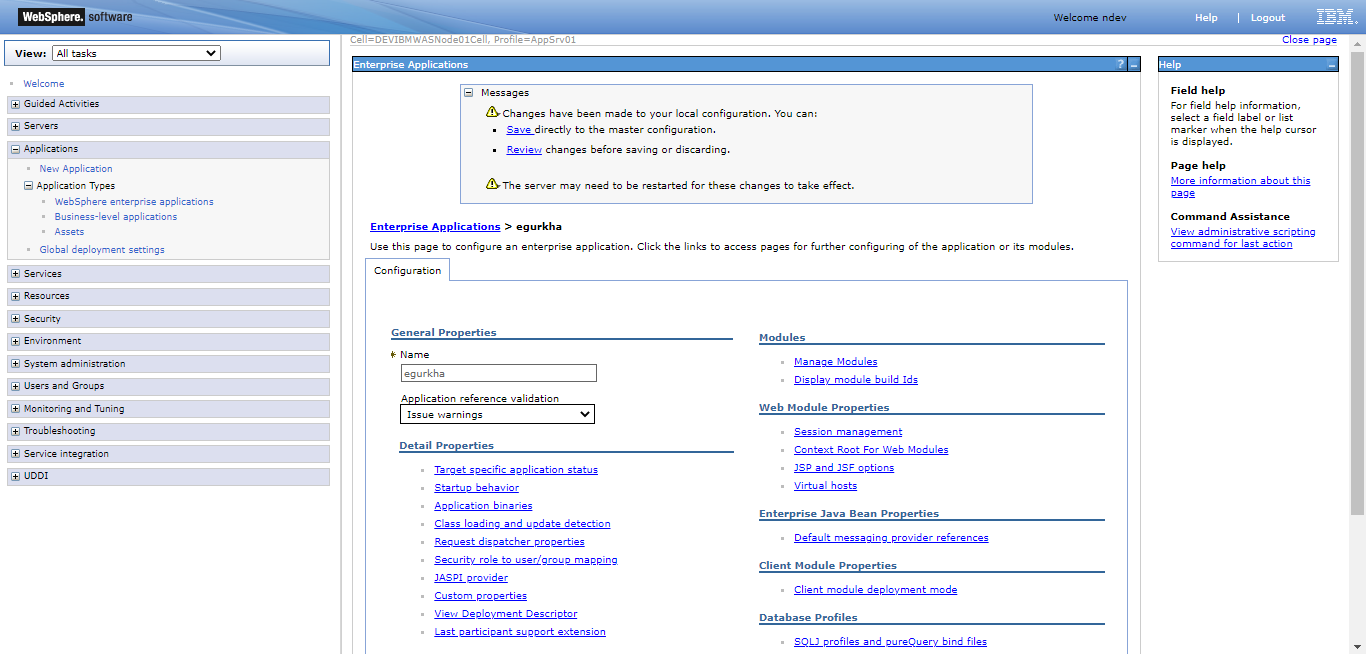Open More information about this page
1366x654 pixels.
1240,187
